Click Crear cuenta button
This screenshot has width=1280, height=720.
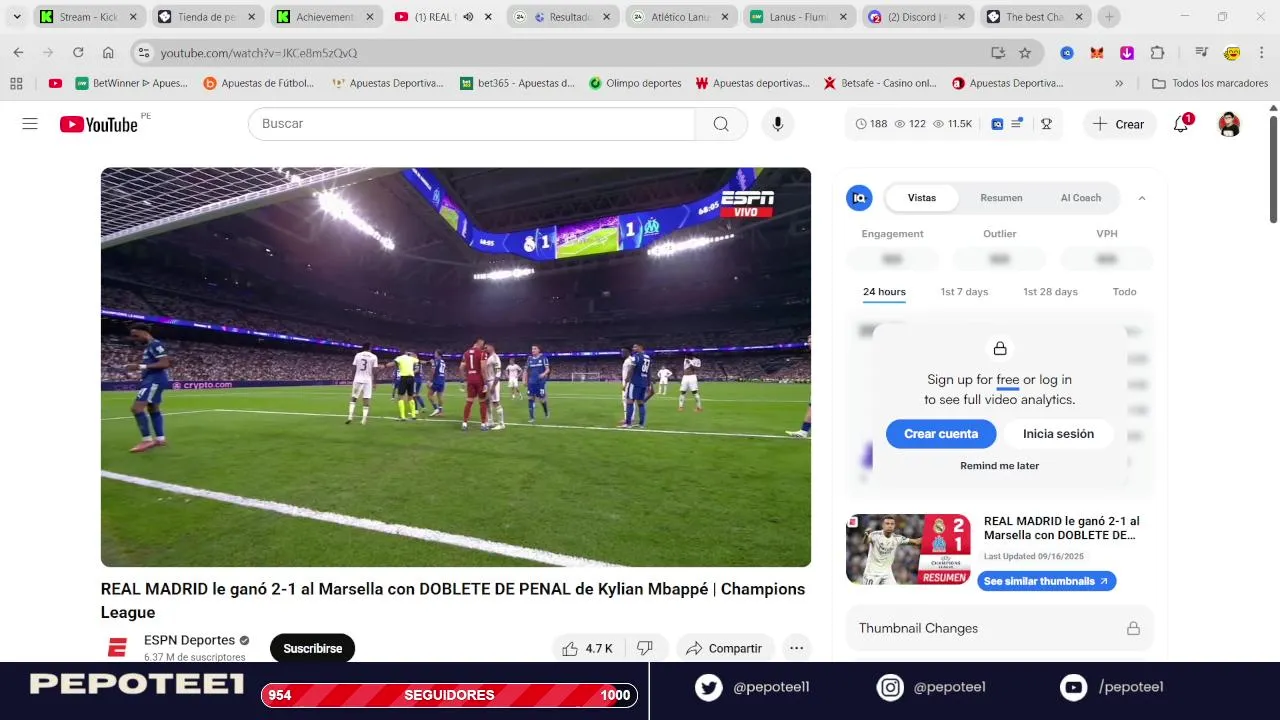[x=941, y=434]
